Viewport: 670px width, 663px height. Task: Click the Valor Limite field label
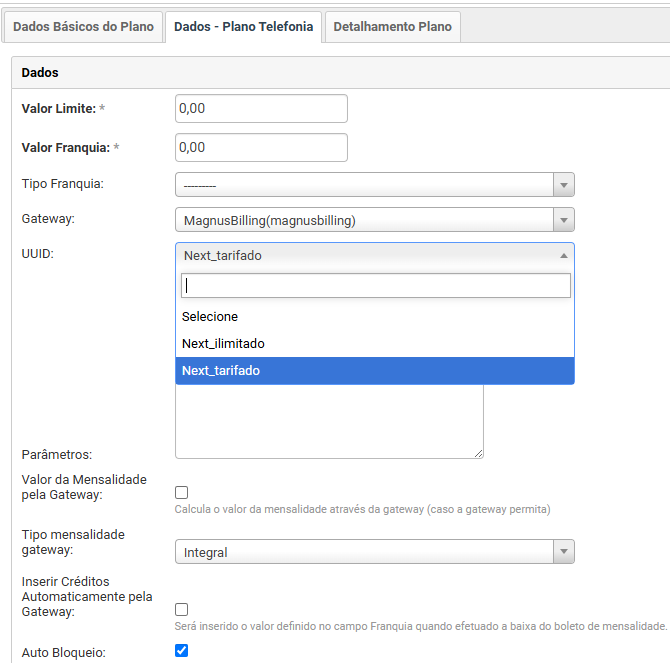(58, 108)
